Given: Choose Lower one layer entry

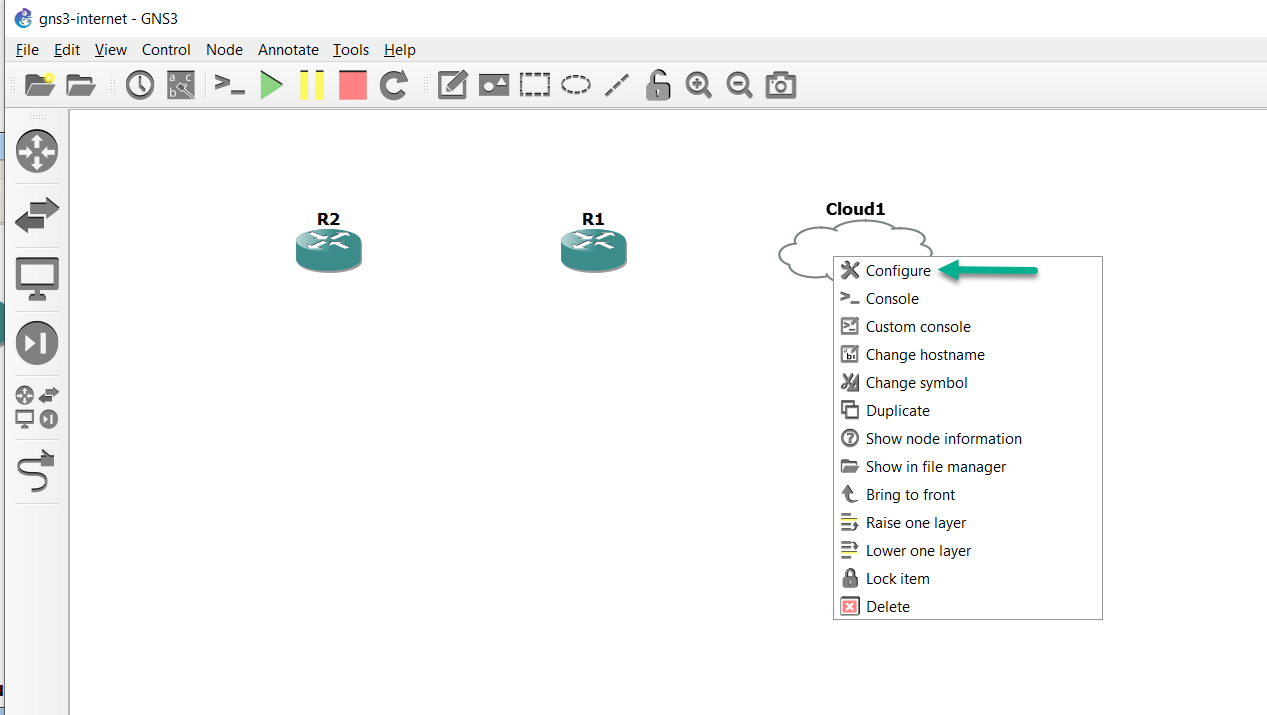Looking at the screenshot, I should click(968, 551).
